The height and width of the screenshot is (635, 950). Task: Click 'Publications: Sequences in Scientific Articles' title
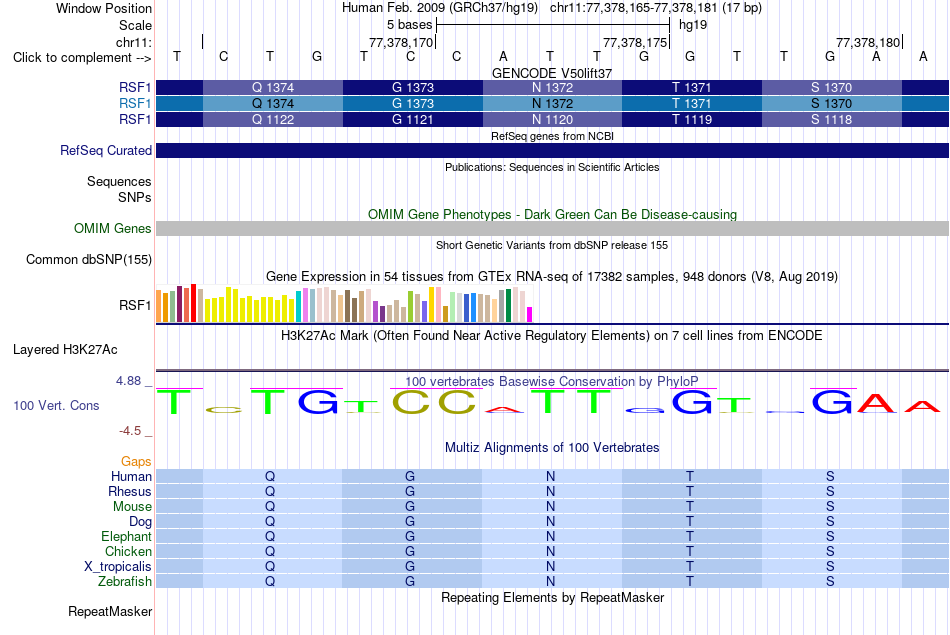(552, 167)
